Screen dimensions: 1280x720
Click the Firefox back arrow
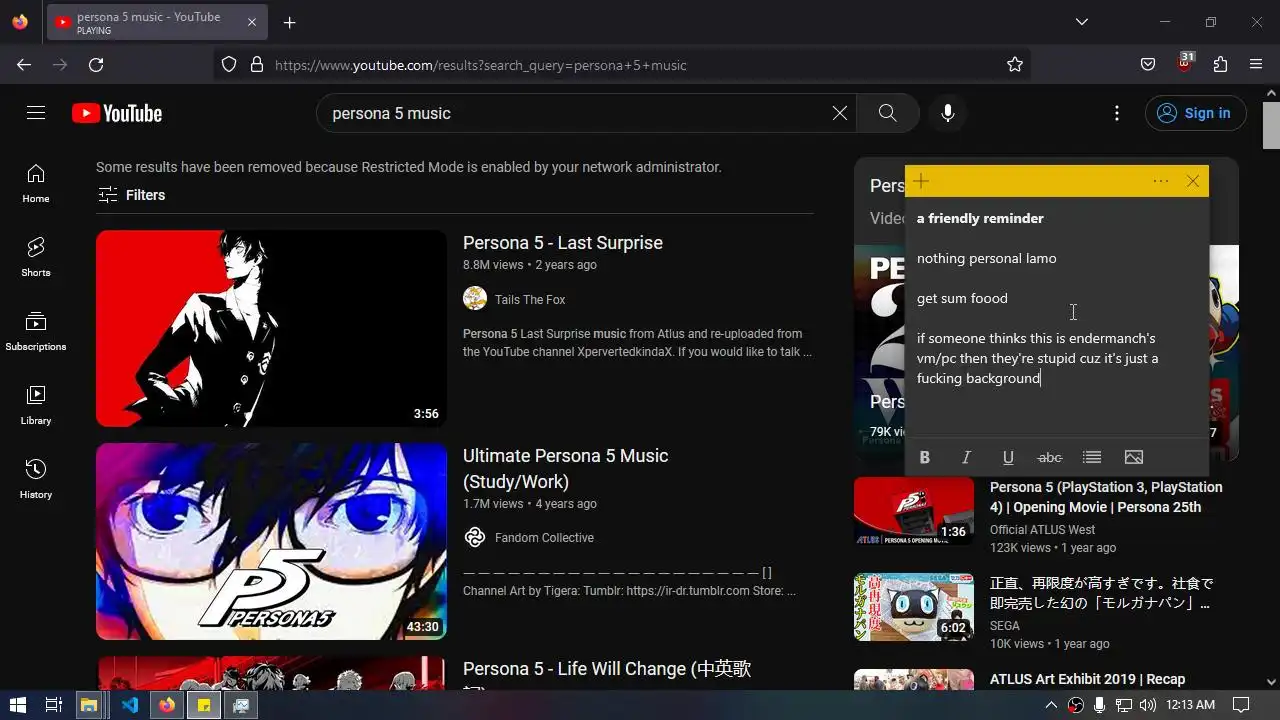[24, 65]
